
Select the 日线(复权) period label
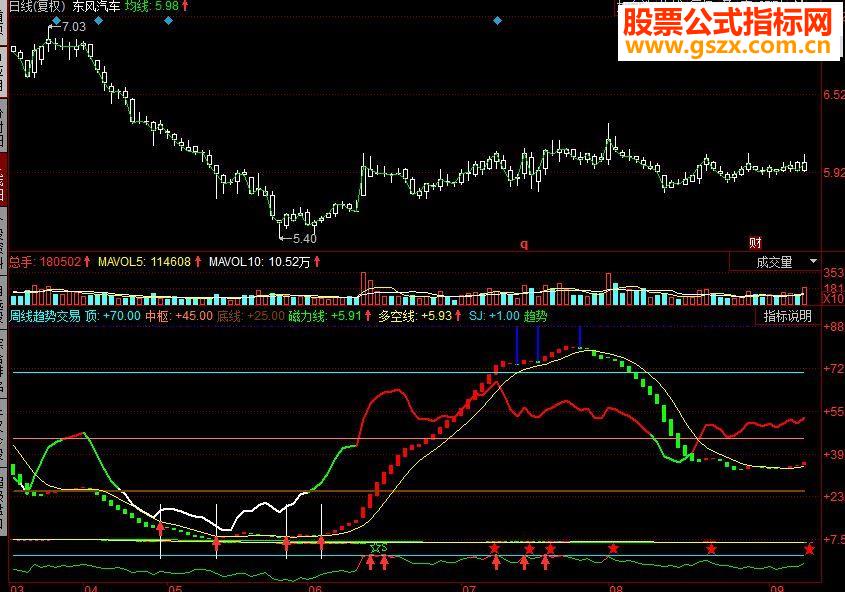pos(37,6)
